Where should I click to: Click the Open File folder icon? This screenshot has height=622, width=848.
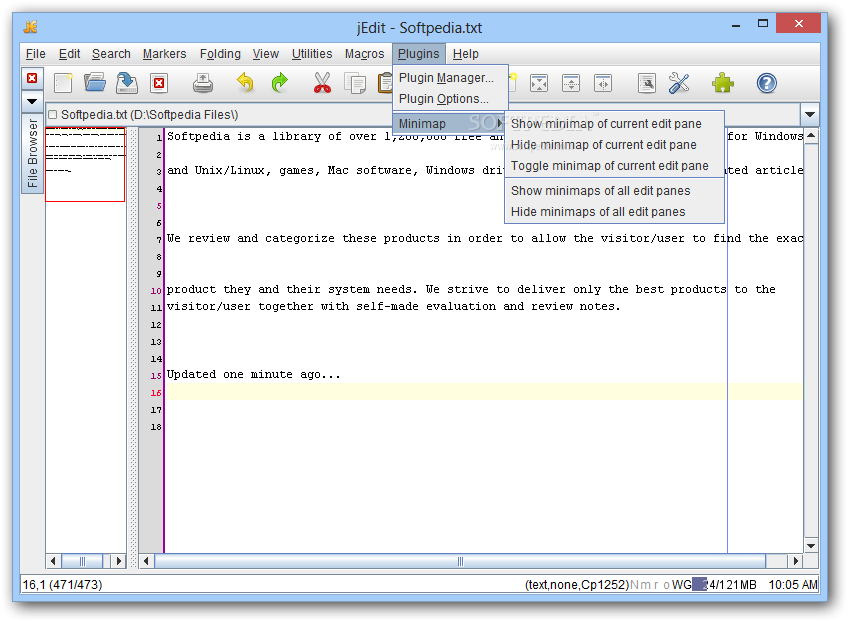coord(95,83)
